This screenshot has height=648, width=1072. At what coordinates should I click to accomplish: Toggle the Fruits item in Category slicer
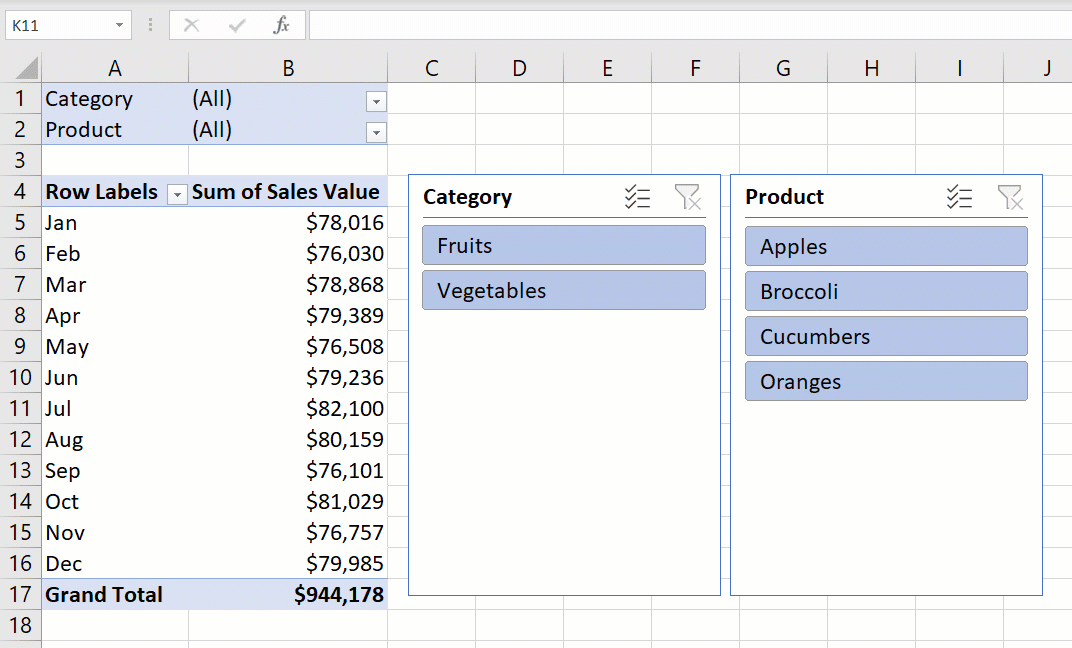pyautogui.click(x=563, y=245)
